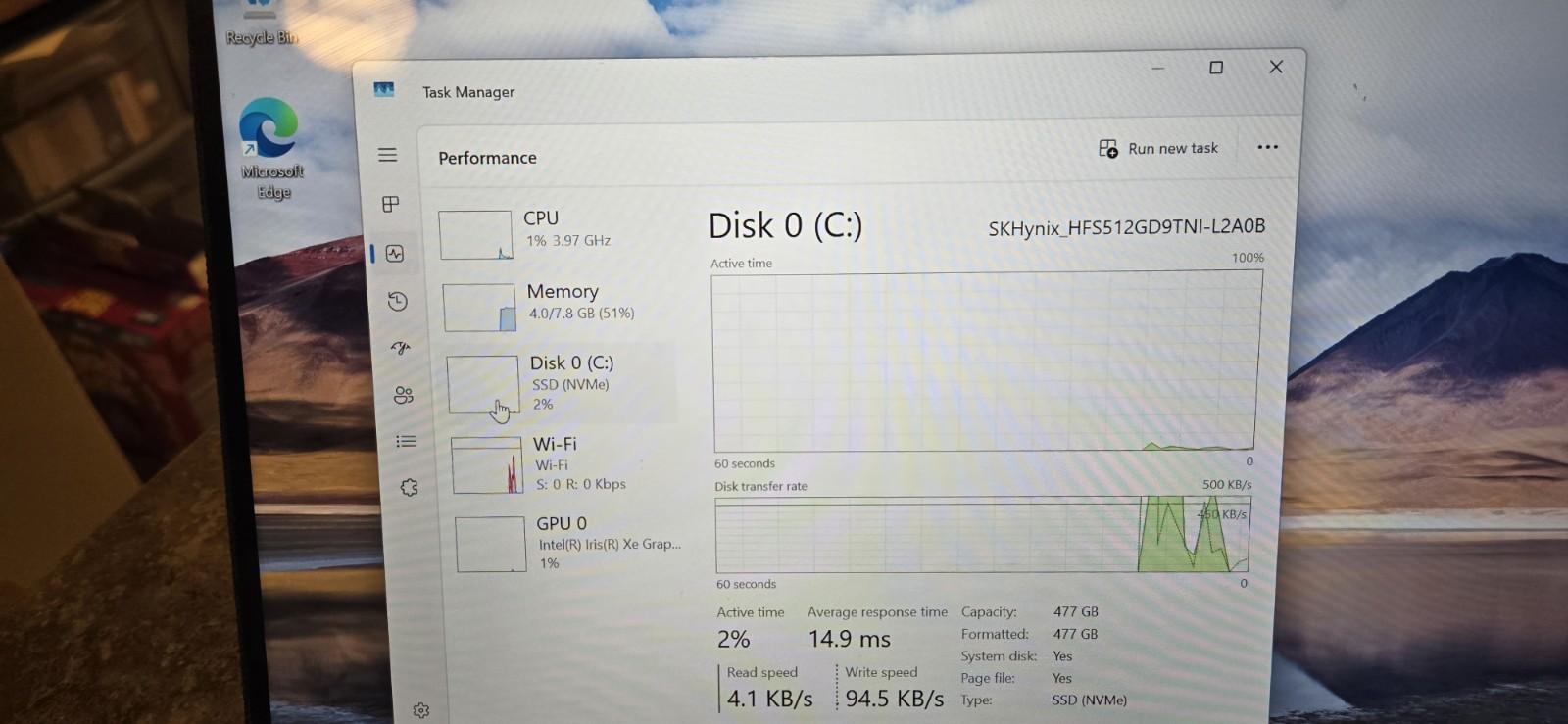Click the Task Manager app icon
This screenshot has height=724, width=1568.
[383, 89]
